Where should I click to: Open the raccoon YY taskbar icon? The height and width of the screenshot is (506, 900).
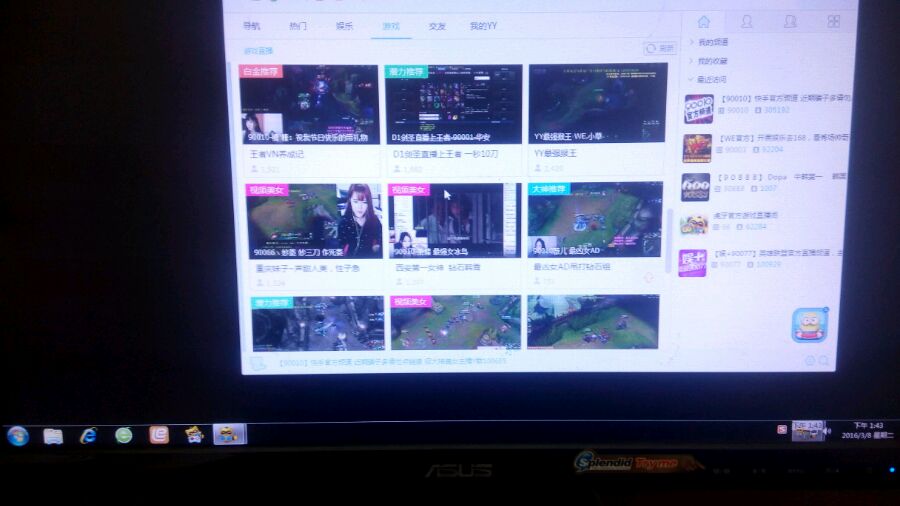(x=195, y=435)
